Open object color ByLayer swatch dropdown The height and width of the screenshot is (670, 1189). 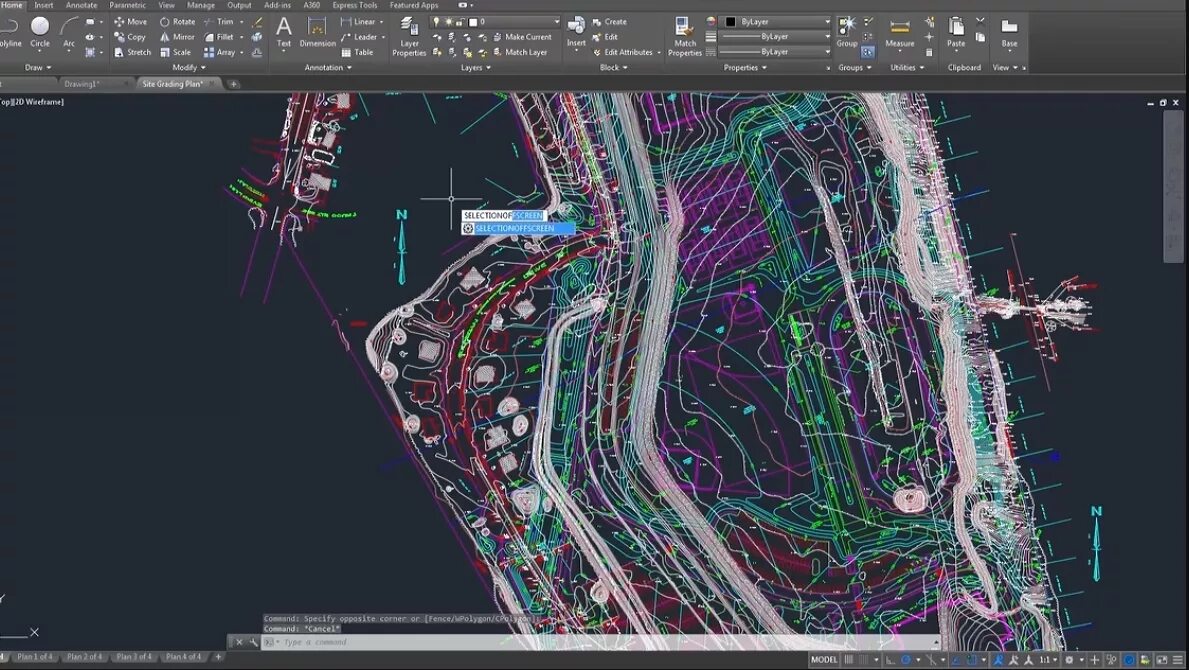coord(776,22)
